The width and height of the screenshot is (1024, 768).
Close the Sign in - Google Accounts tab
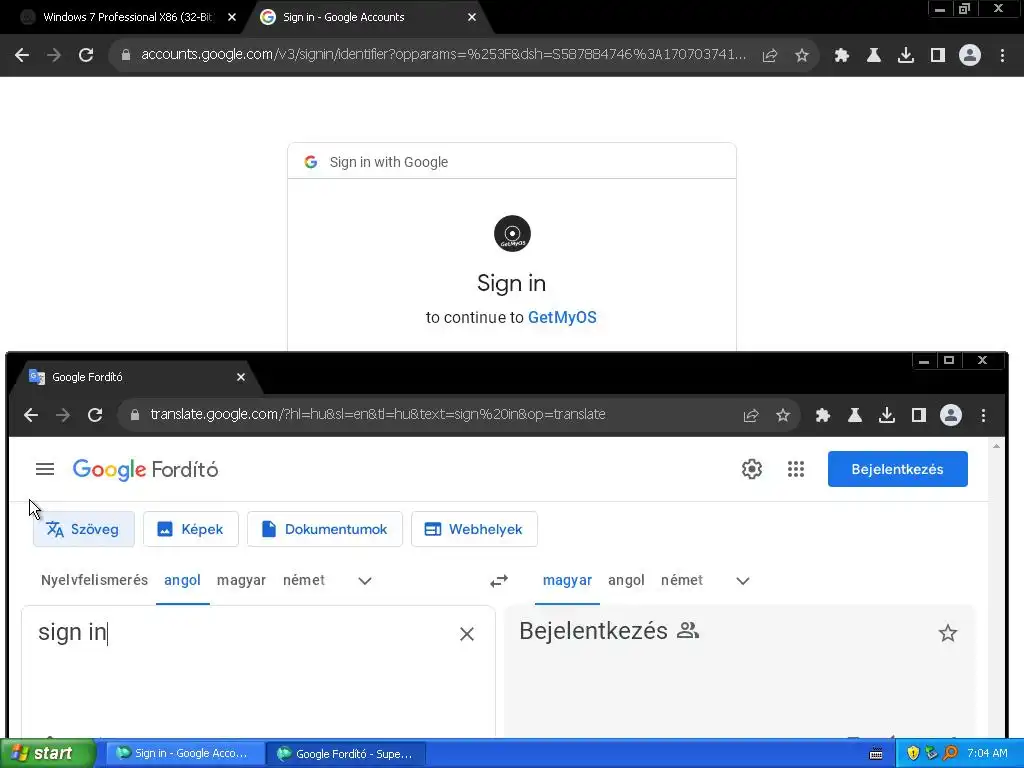[x=472, y=18]
